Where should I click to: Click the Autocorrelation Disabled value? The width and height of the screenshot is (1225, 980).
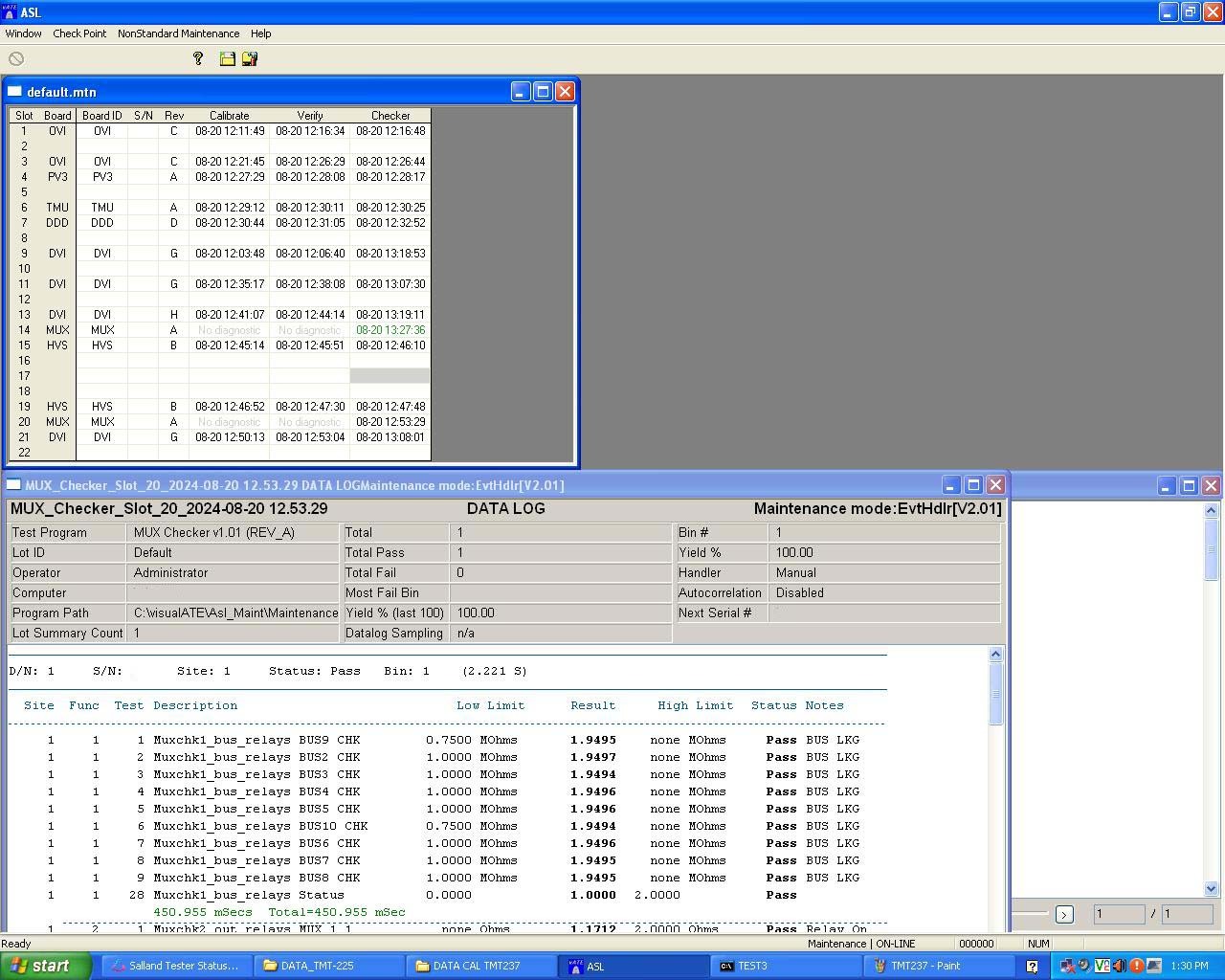click(884, 592)
